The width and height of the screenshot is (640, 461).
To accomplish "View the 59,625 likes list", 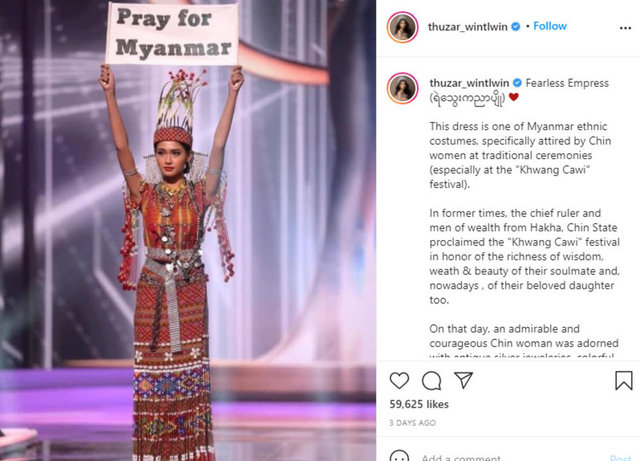I will [x=419, y=404].
